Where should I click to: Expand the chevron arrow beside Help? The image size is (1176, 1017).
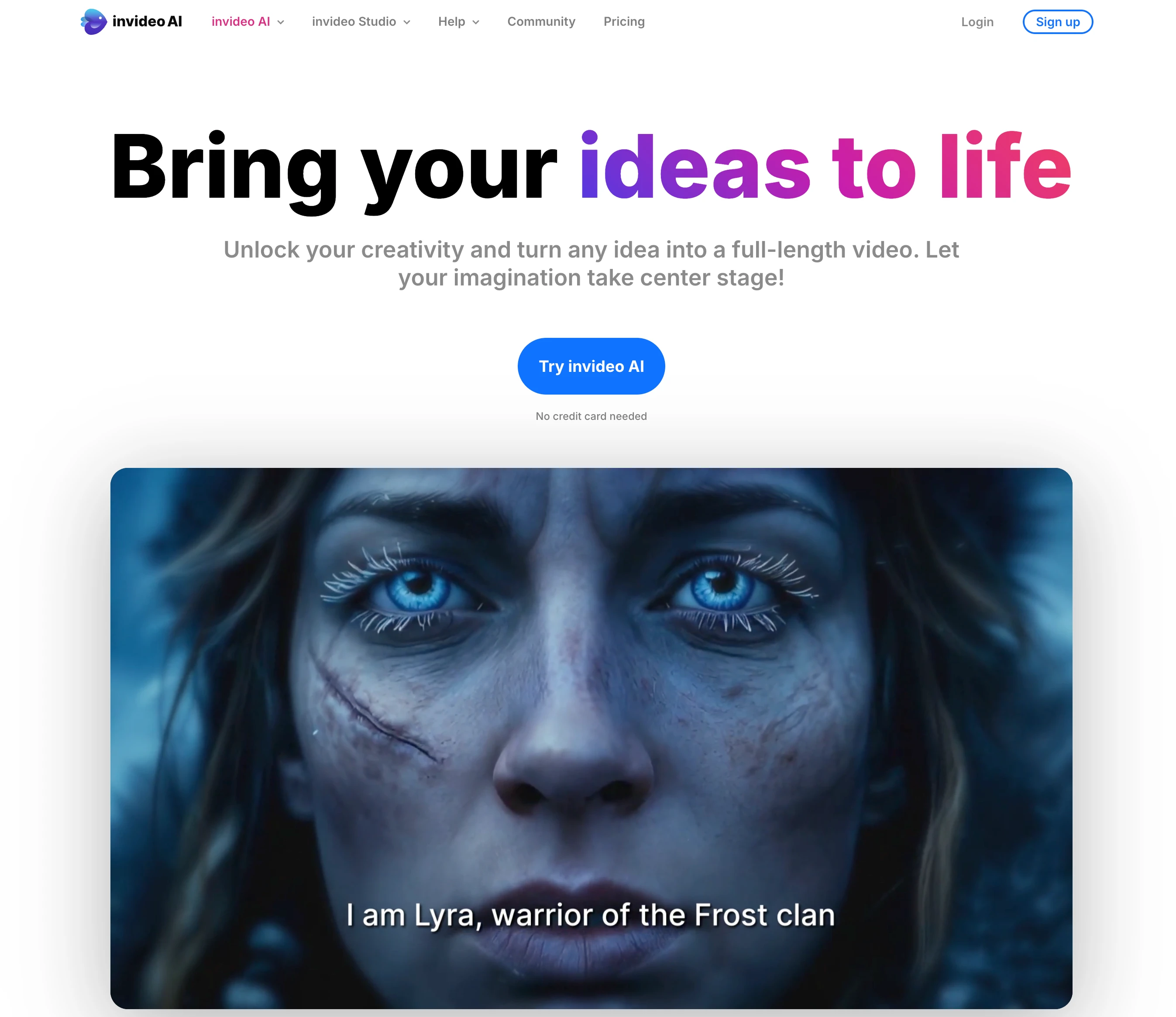point(476,22)
